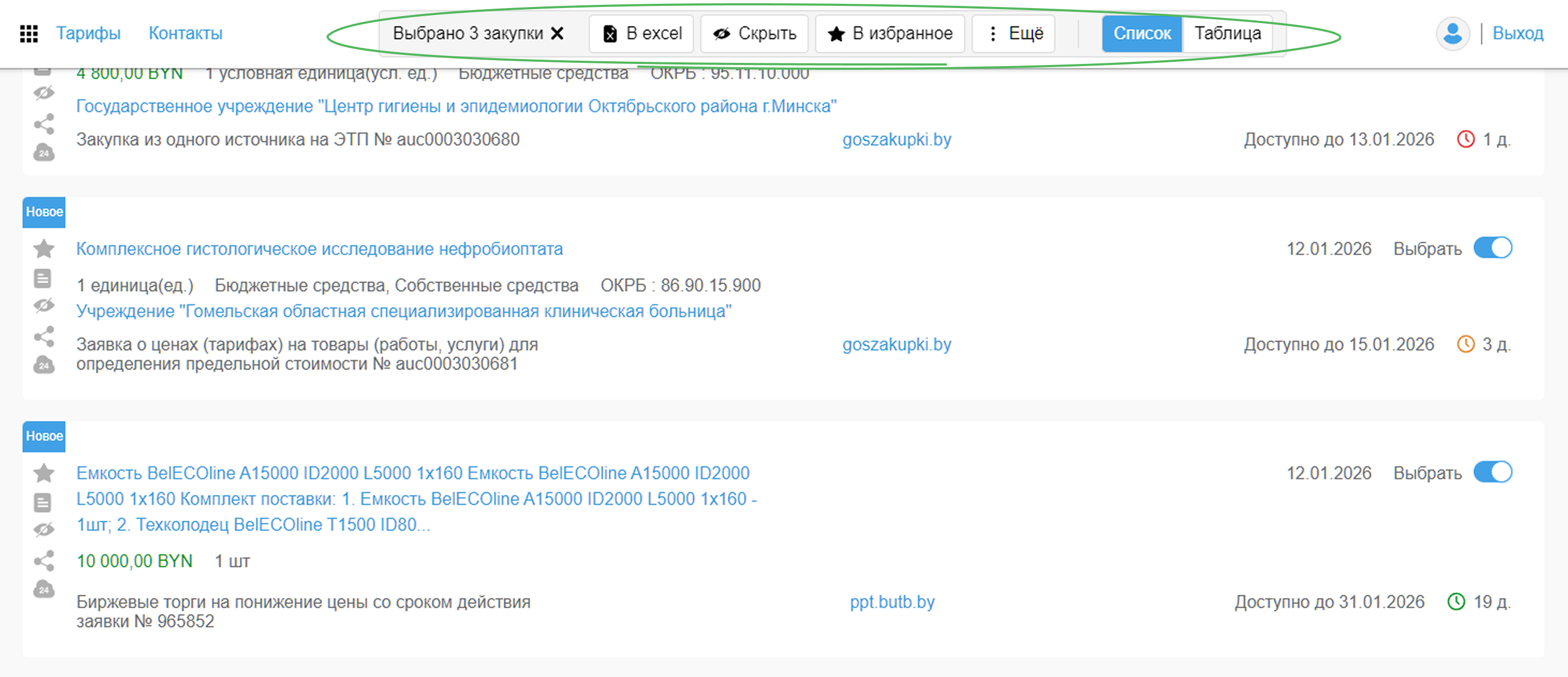Image resolution: width=1568 pixels, height=677 pixels.
Task: Share the nephrobiopsy research purchase
Action: (x=44, y=337)
